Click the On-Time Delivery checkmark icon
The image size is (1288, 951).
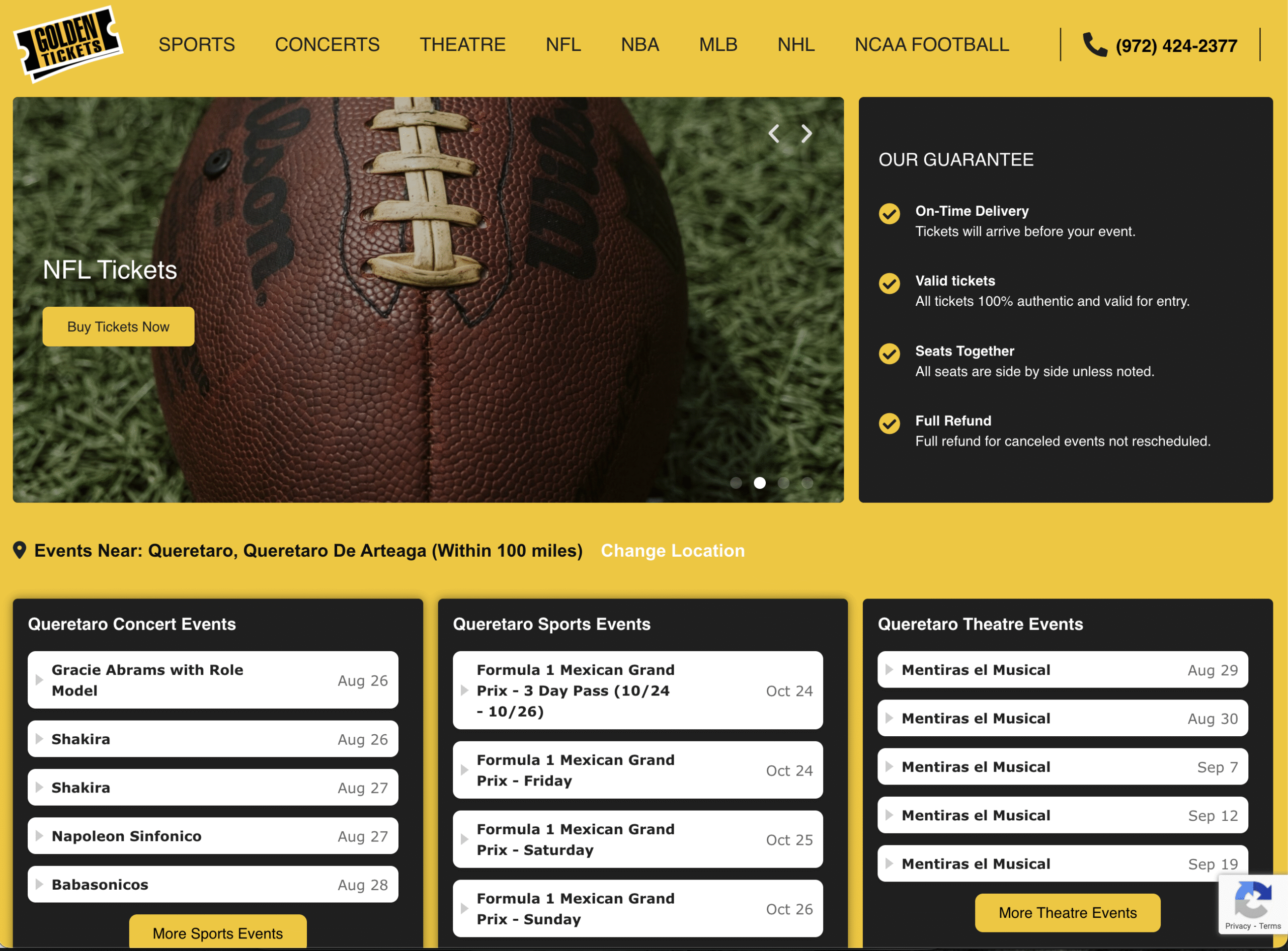pyautogui.click(x=889, y=214)
